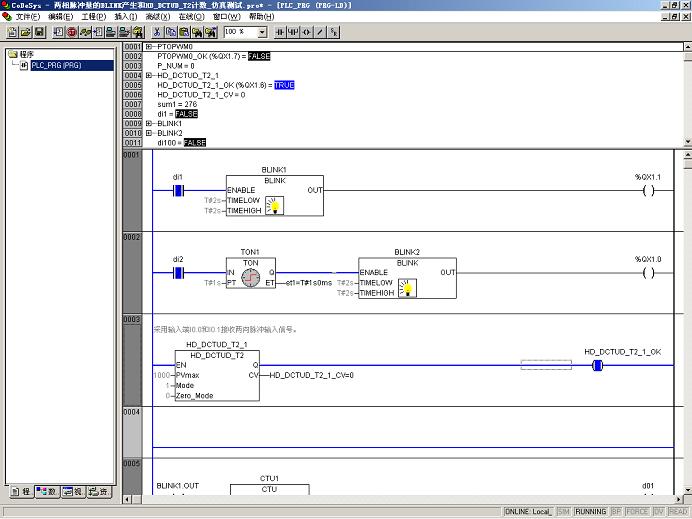Click the Cut scissors icon
Viewport: 692px width, 519px height.
point(157,32)
